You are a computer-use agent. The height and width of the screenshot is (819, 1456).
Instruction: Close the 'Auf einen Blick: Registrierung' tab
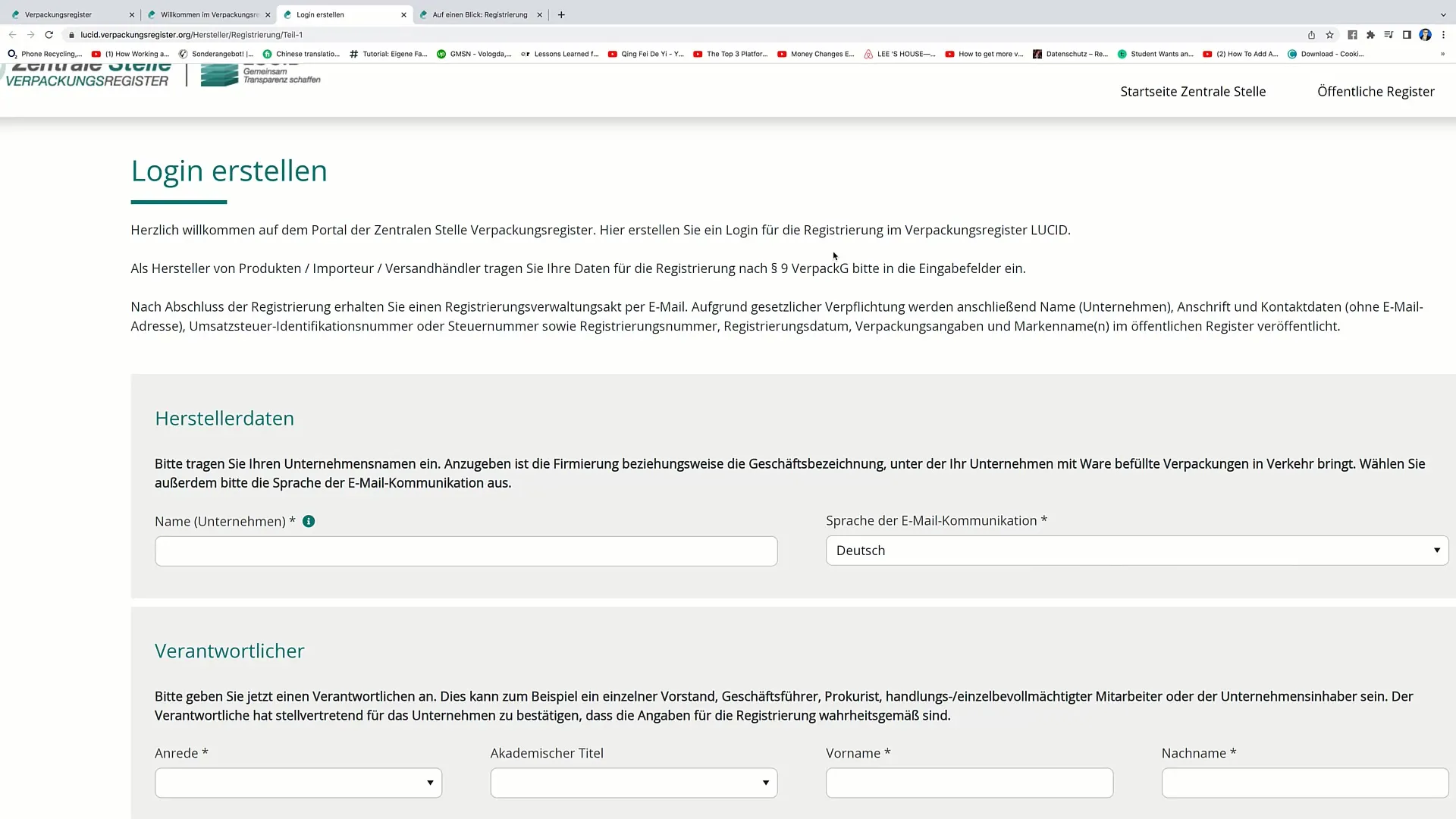click(540, 14)
